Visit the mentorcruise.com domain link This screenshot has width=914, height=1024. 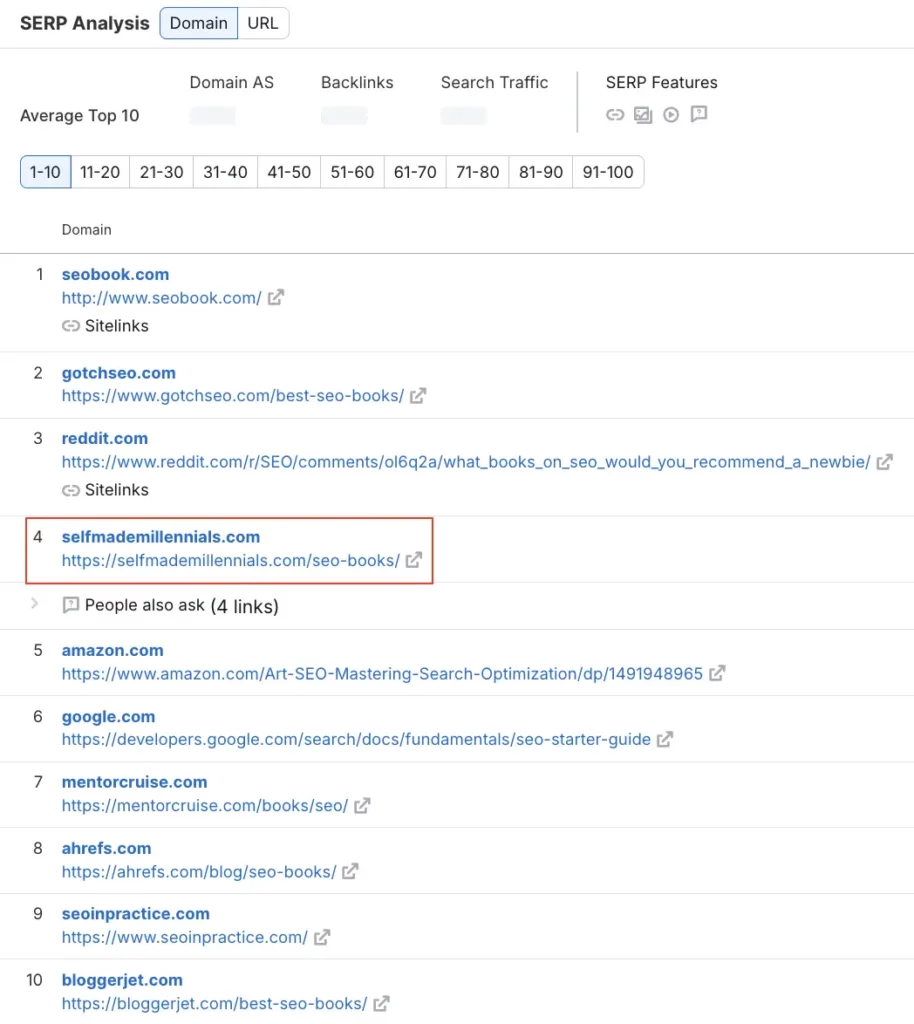tap(134, 781)
